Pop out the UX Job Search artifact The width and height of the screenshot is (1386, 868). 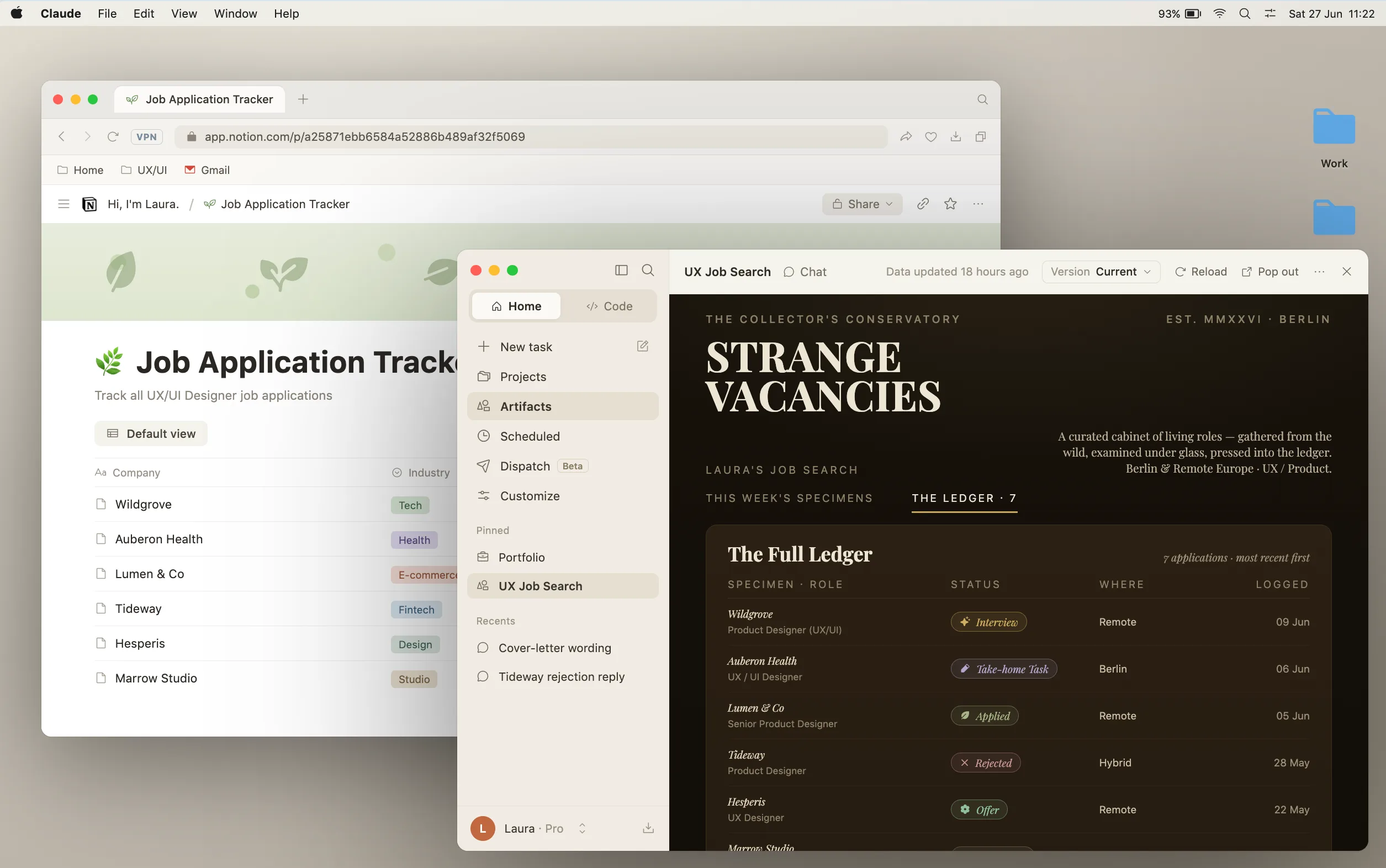click(1269, 272)
